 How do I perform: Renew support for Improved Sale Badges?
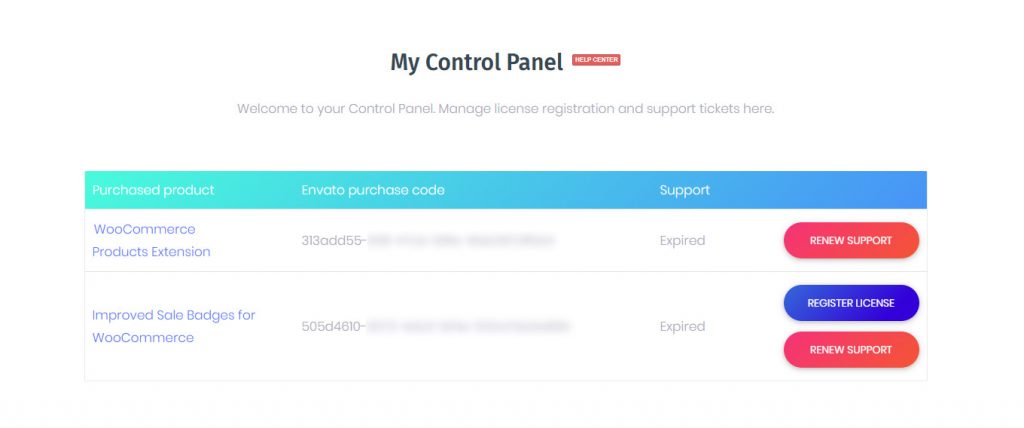click(x=851, y=350)
